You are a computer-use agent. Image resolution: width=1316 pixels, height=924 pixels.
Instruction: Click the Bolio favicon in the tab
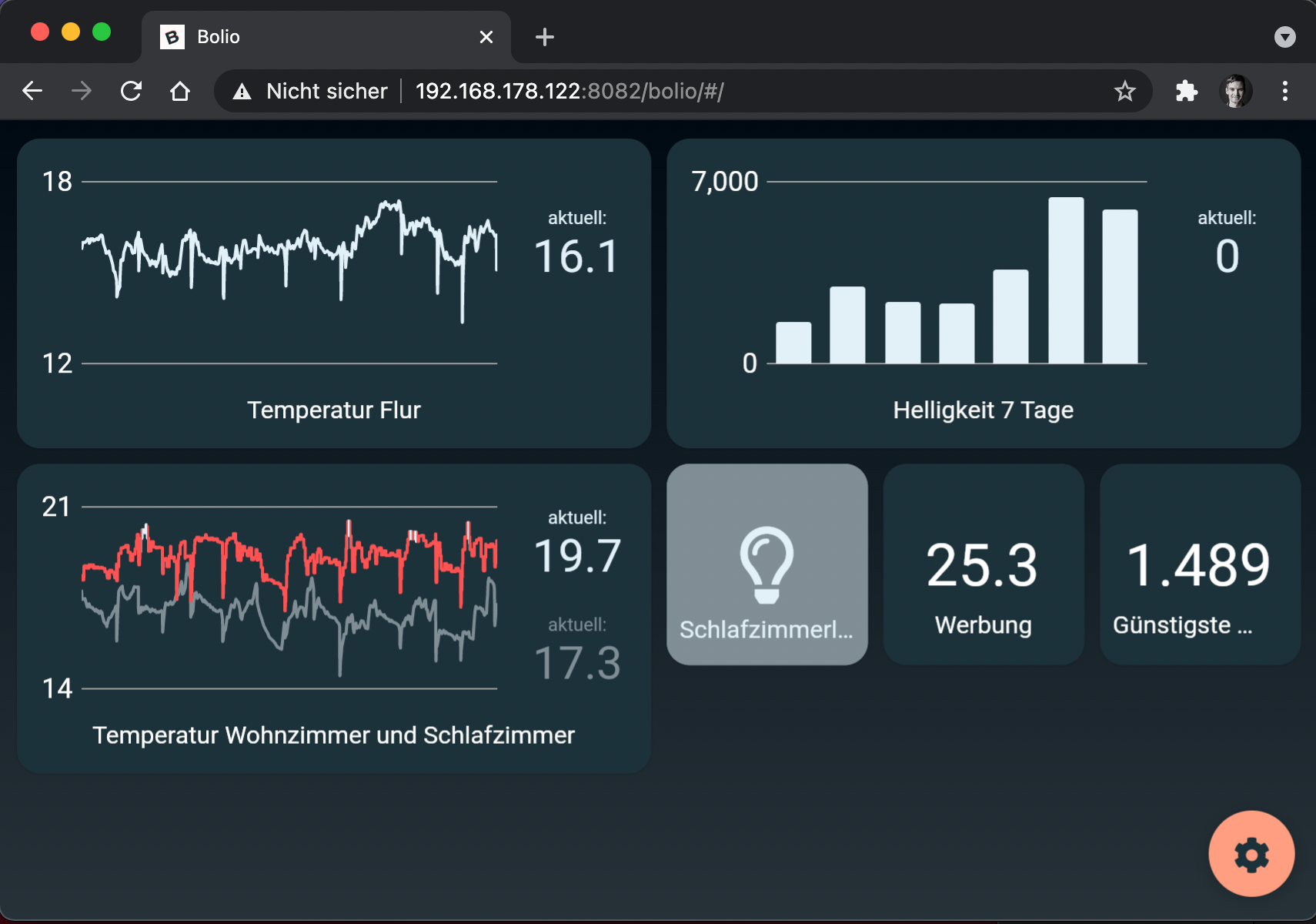(172, 37)
